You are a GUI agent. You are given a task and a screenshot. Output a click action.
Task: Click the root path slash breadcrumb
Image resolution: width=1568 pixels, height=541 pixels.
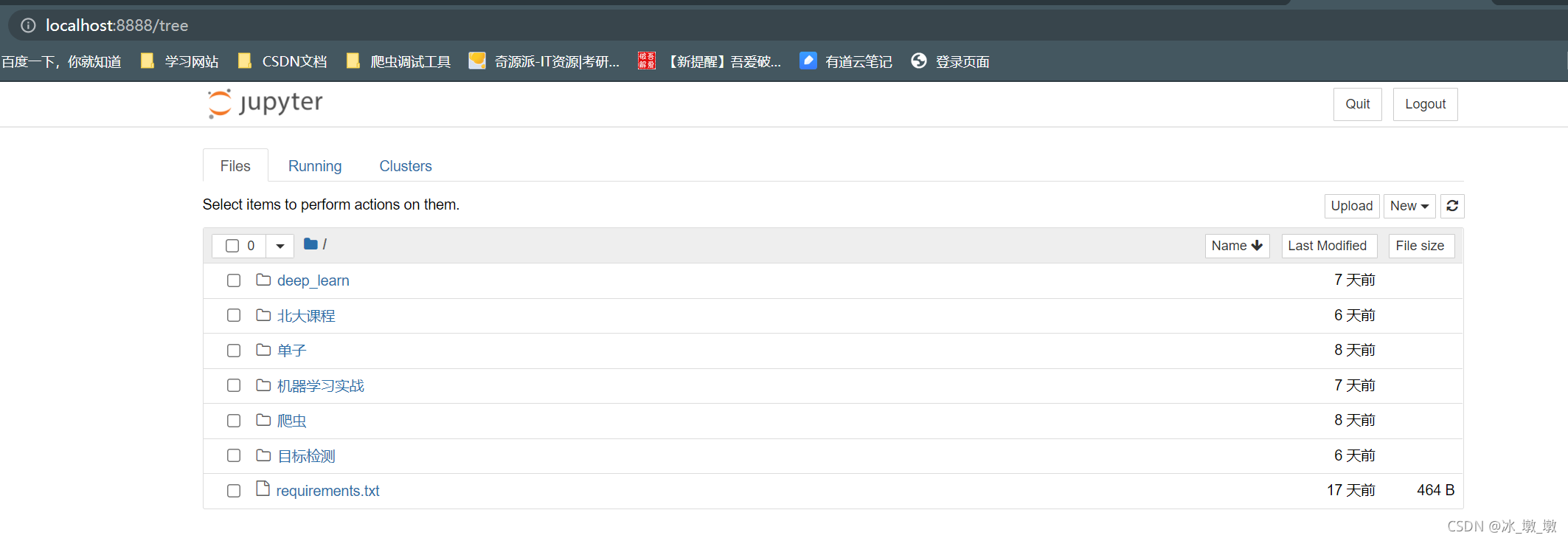coord(325,244)
